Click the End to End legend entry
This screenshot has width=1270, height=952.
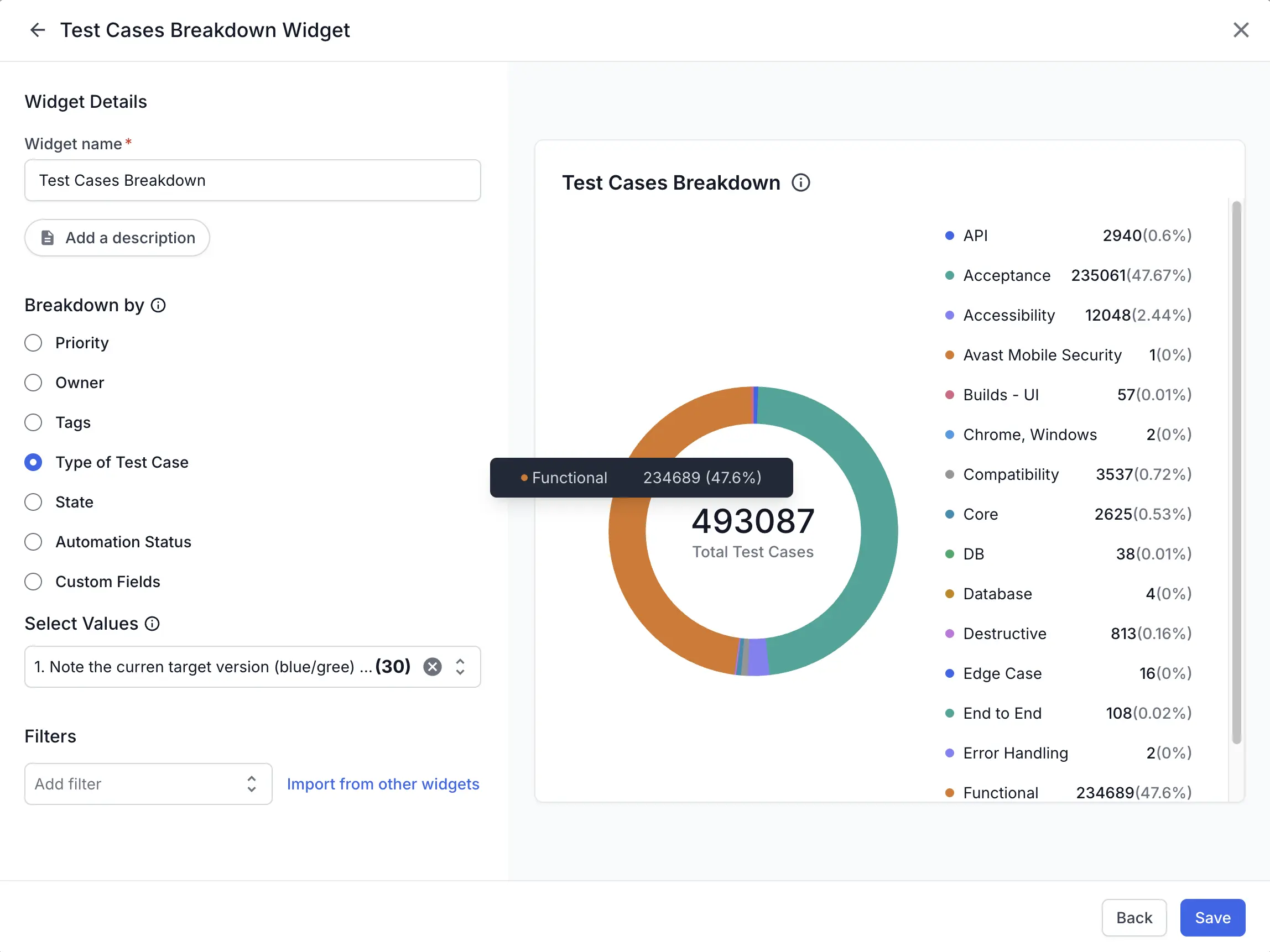pos(1068,713)
